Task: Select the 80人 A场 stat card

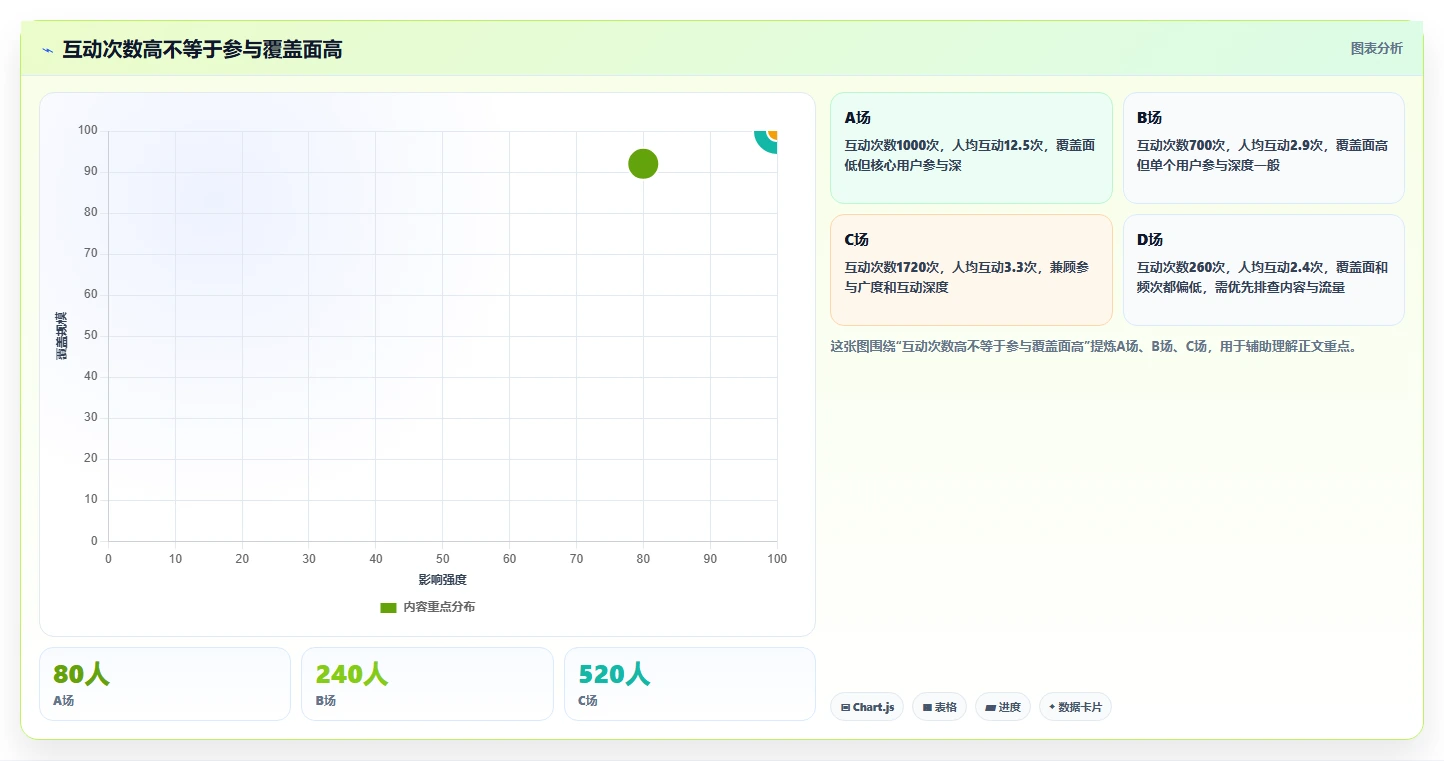Action: pos(165,684)
